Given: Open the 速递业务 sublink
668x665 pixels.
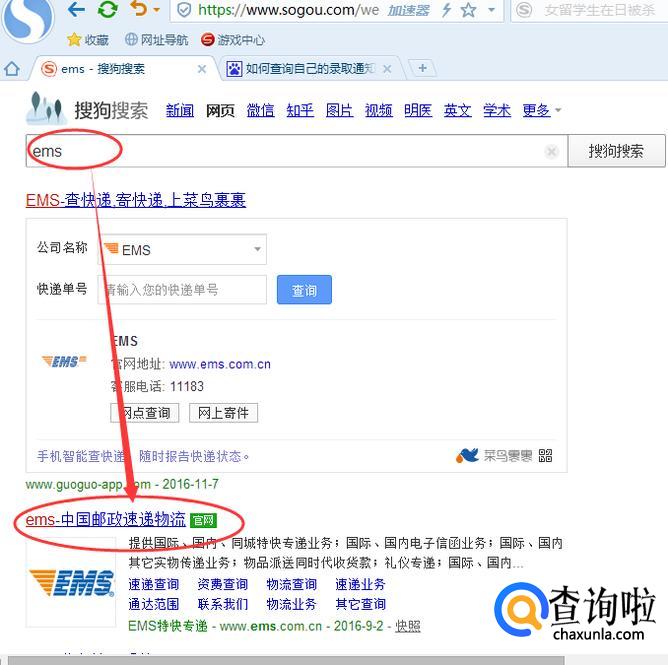Looking at the screenshot, I should point(360,584).
